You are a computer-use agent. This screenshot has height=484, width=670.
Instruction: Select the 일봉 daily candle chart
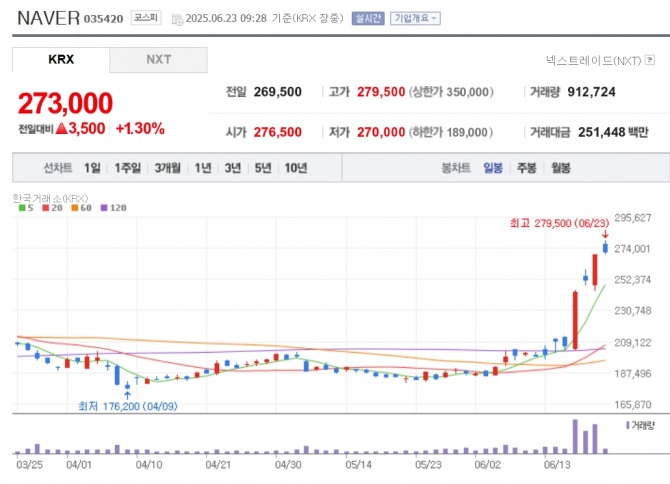(x=493, y=168)
